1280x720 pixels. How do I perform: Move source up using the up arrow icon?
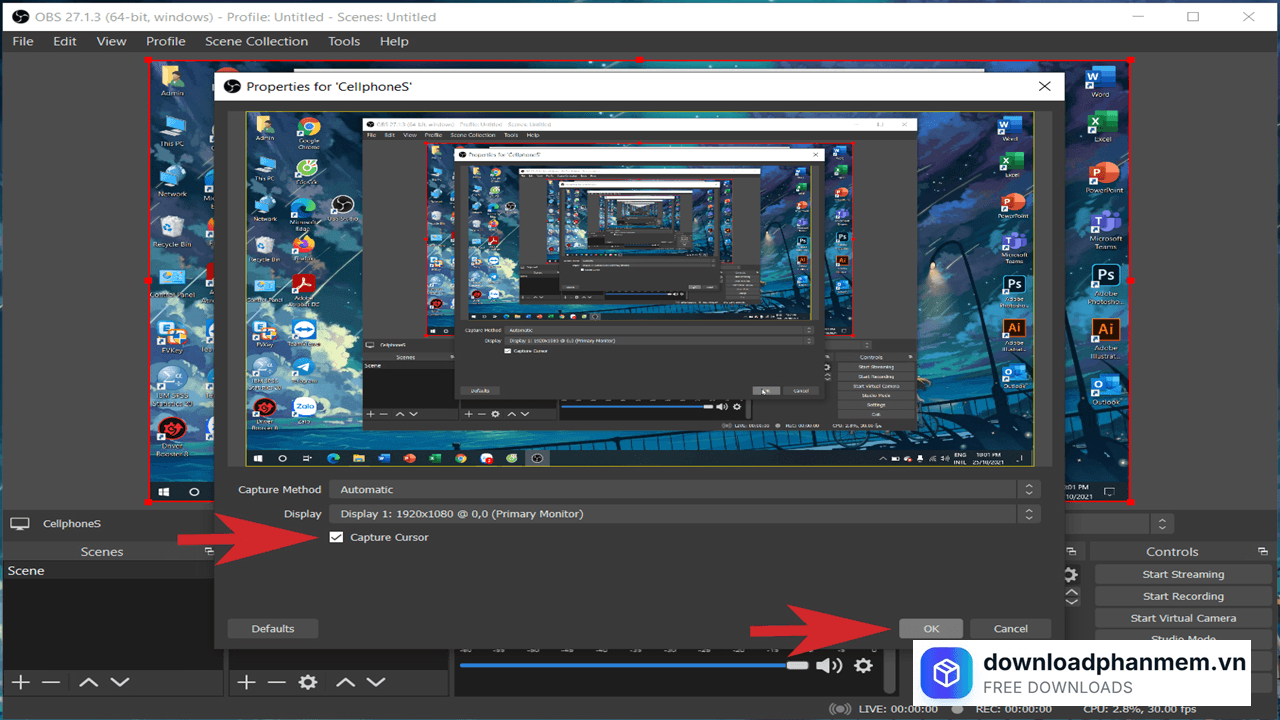pyautogui.click(x=345, y=682)
